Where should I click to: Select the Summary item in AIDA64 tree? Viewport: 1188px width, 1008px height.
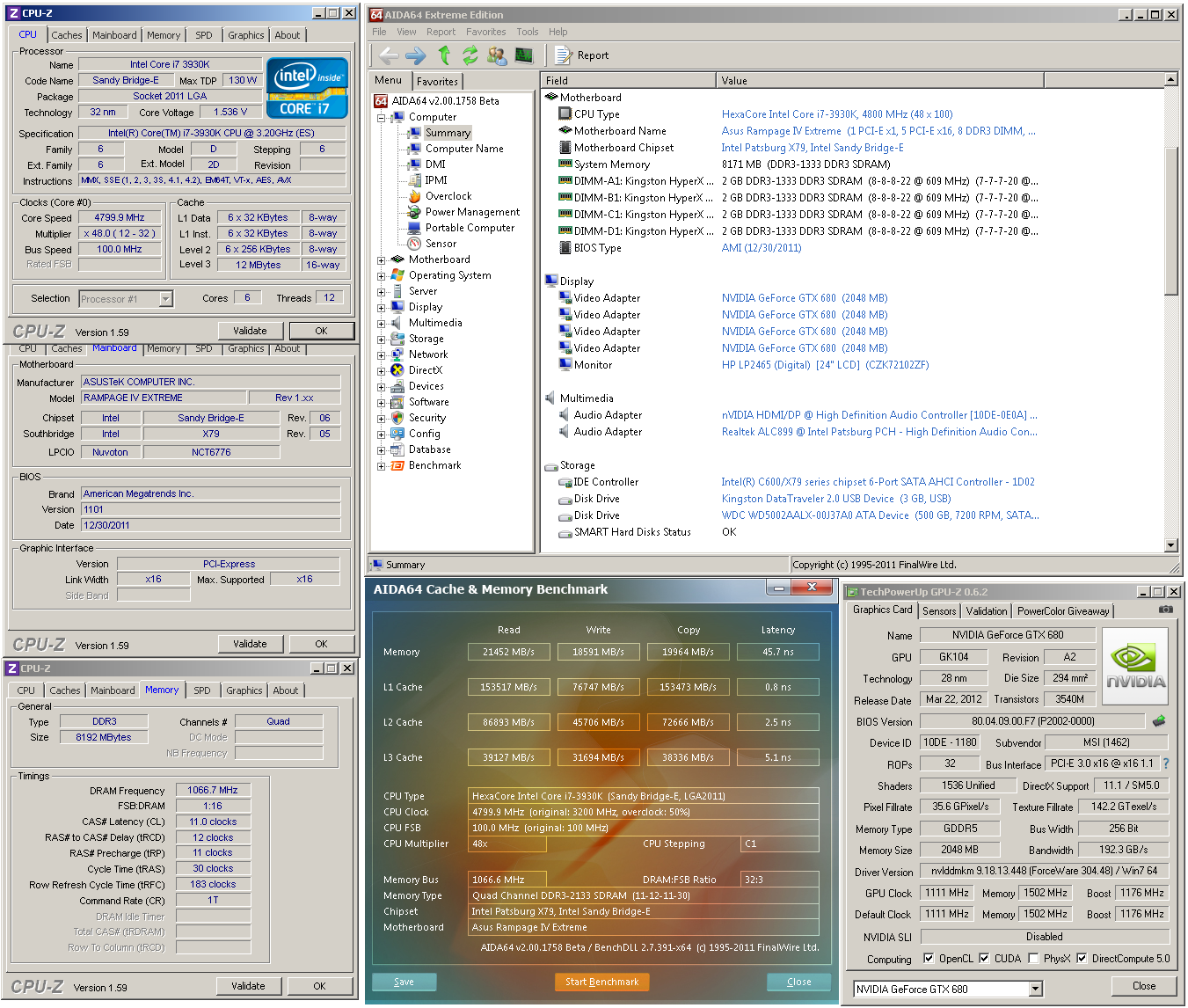448,133
